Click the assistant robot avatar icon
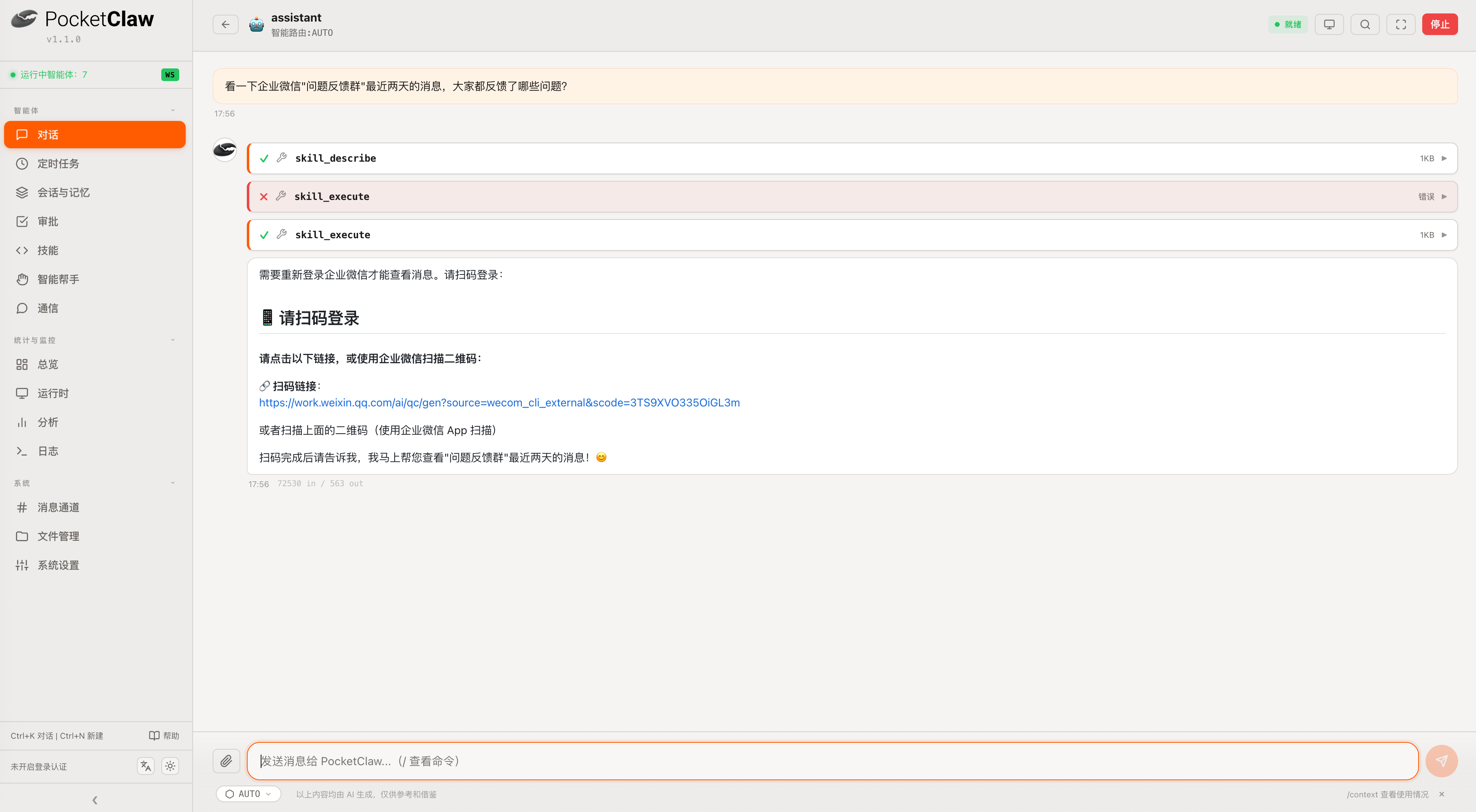This screenshot has width=1476, height=812. tap(256, 25)
